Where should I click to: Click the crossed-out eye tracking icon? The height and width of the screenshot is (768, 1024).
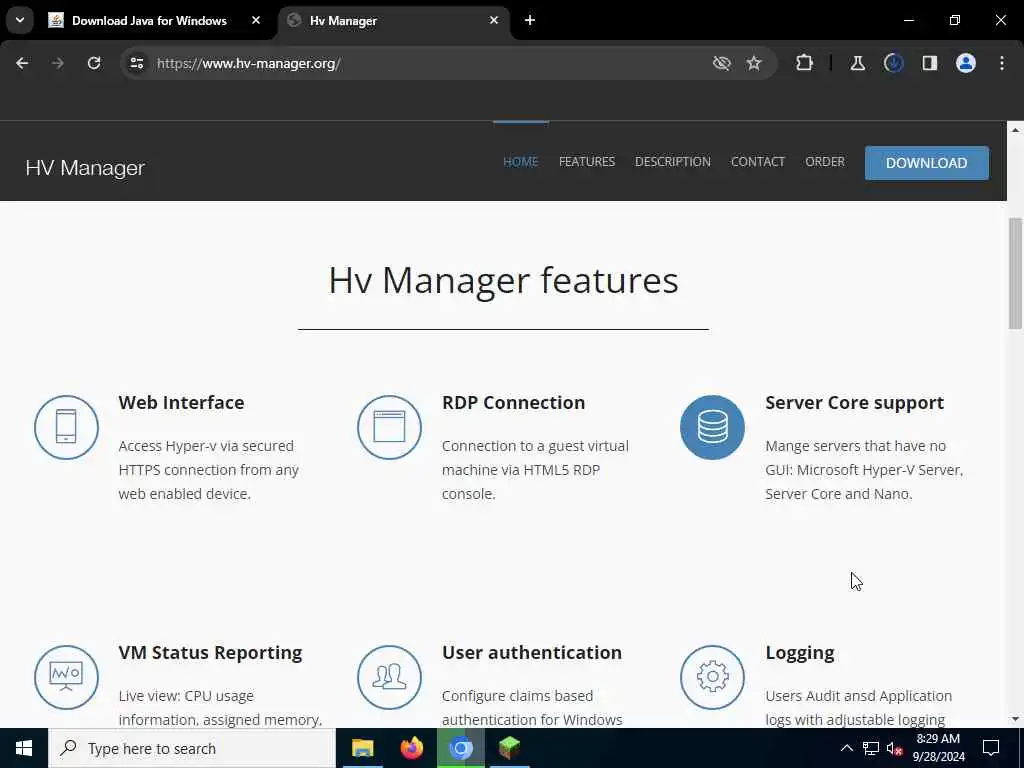click(721, 63)
